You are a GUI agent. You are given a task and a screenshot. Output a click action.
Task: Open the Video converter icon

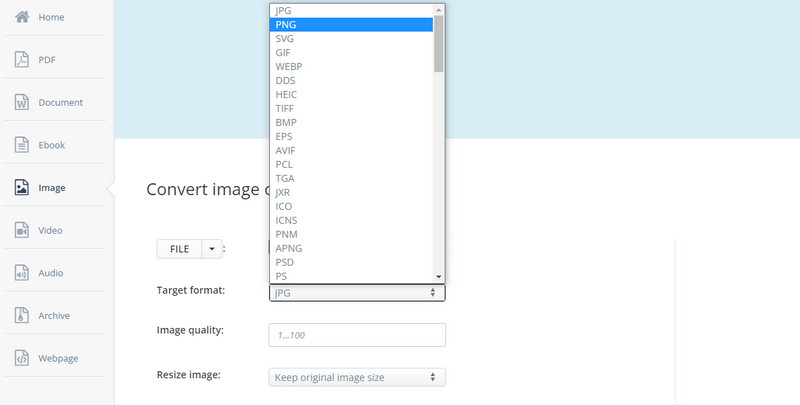21,230
